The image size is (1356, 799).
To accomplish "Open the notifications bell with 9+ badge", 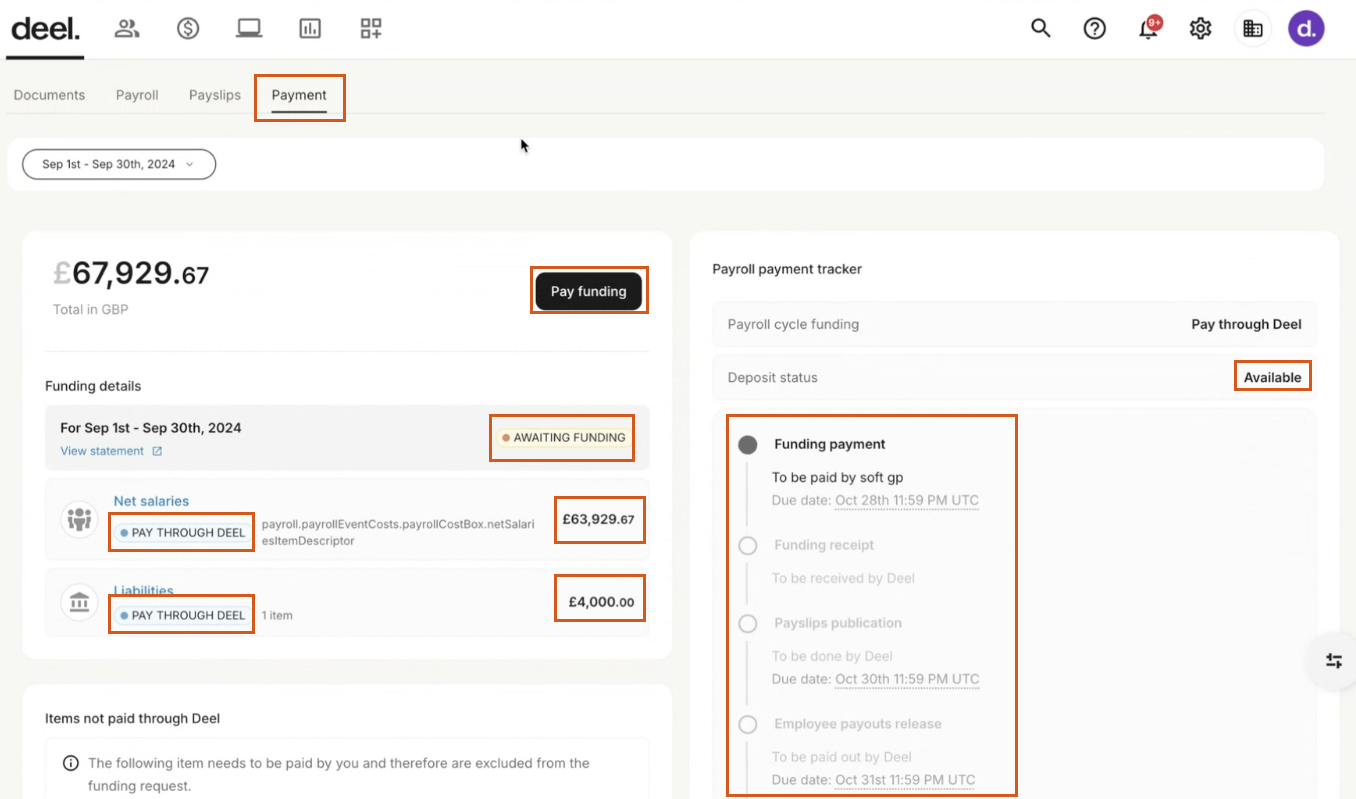I will pos(1149,27).
